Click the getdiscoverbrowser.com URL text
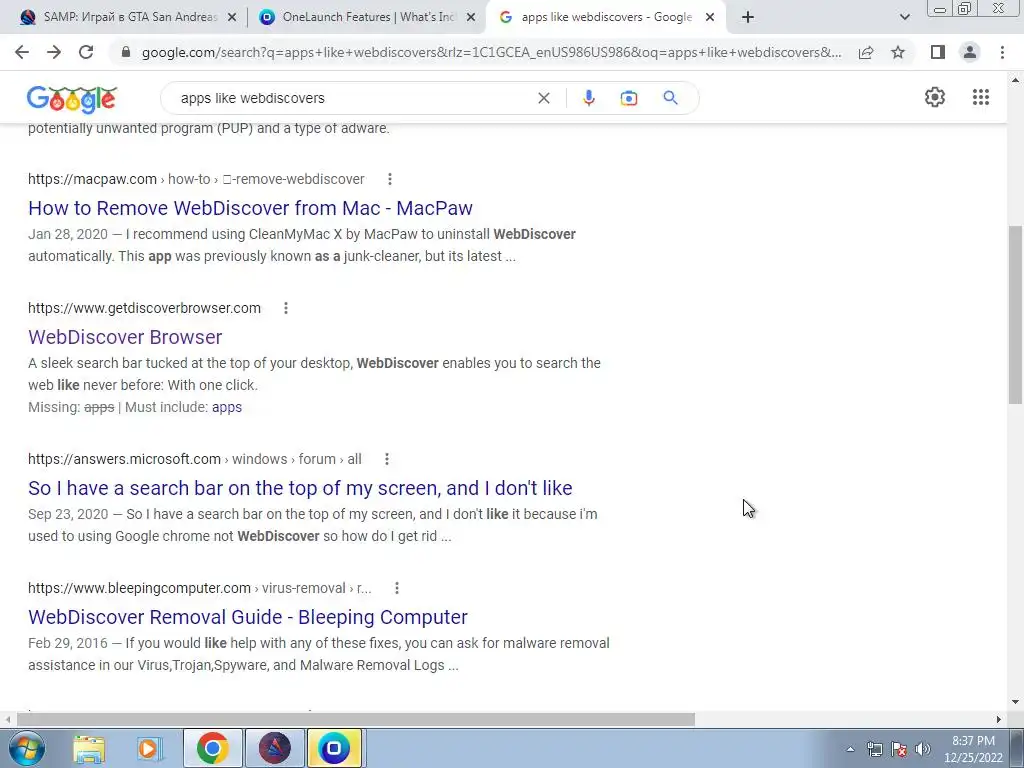 [x=144, y=308]
